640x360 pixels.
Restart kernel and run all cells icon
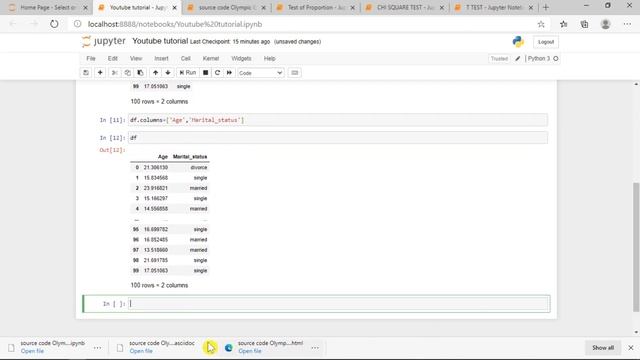pos(229,73)
